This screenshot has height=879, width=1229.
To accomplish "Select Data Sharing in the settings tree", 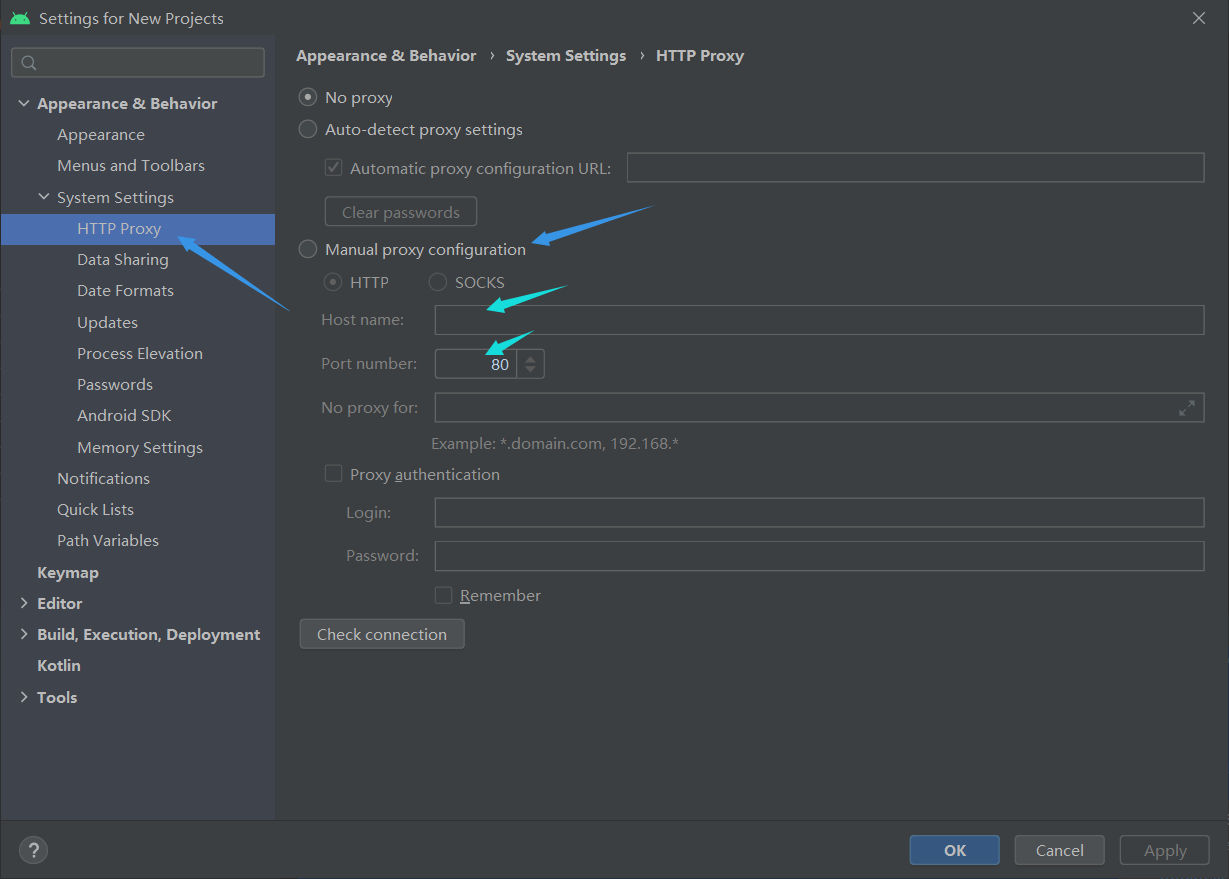I will pyautogui.click(x=121, y=259).
